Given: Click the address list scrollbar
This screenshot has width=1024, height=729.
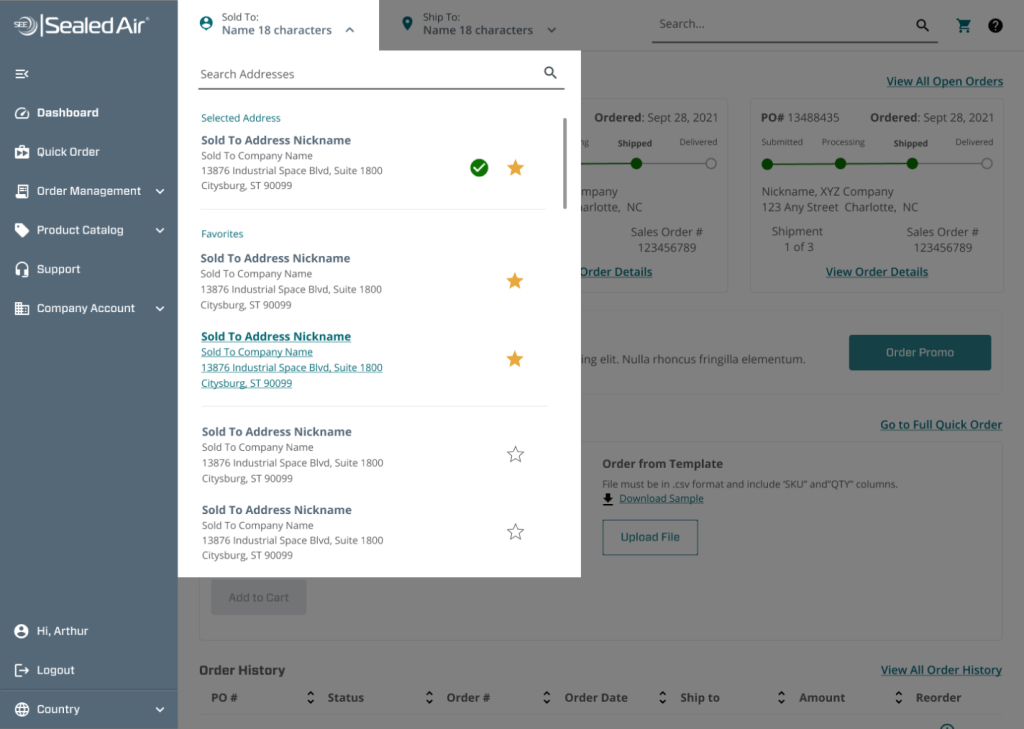Looking at the screenshot, I should point(565,163).
